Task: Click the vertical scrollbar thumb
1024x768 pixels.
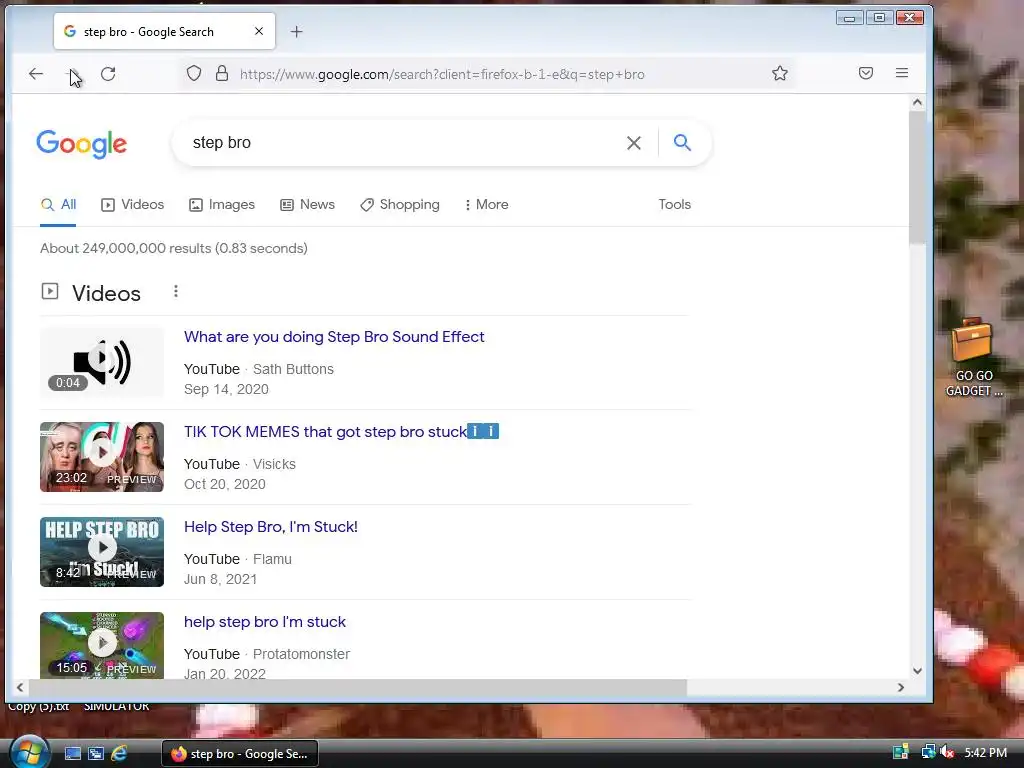Action: pos(917,177)
